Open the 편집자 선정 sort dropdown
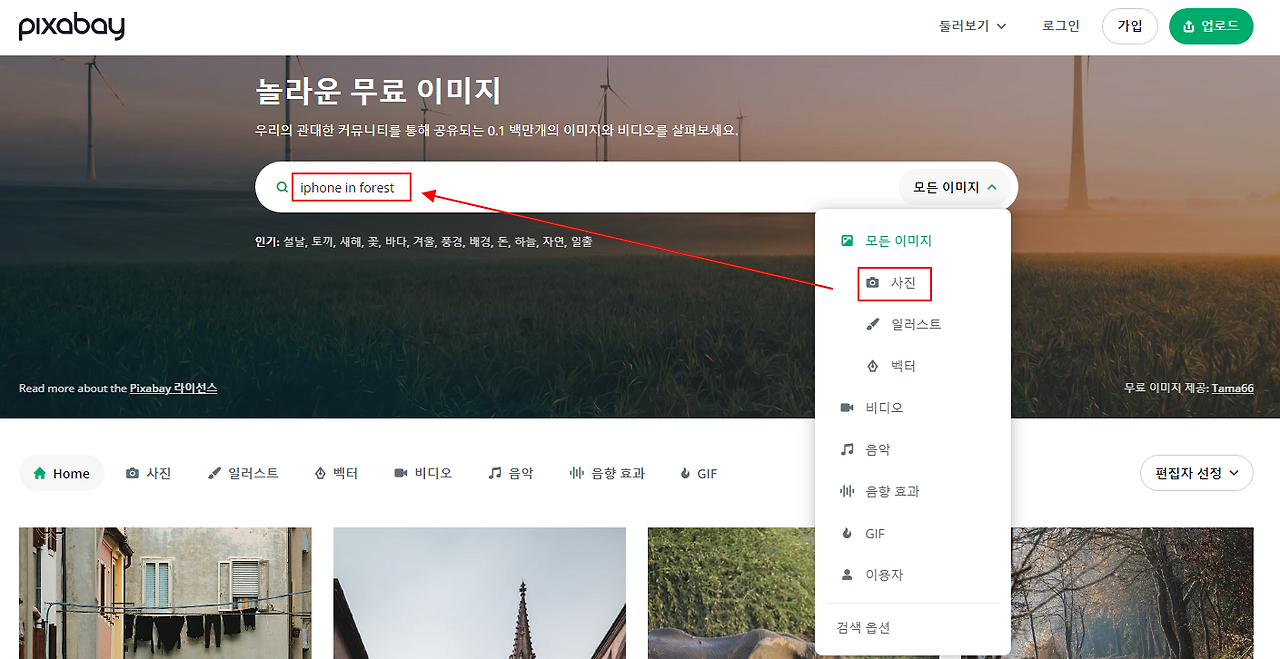 (1197, 473)
